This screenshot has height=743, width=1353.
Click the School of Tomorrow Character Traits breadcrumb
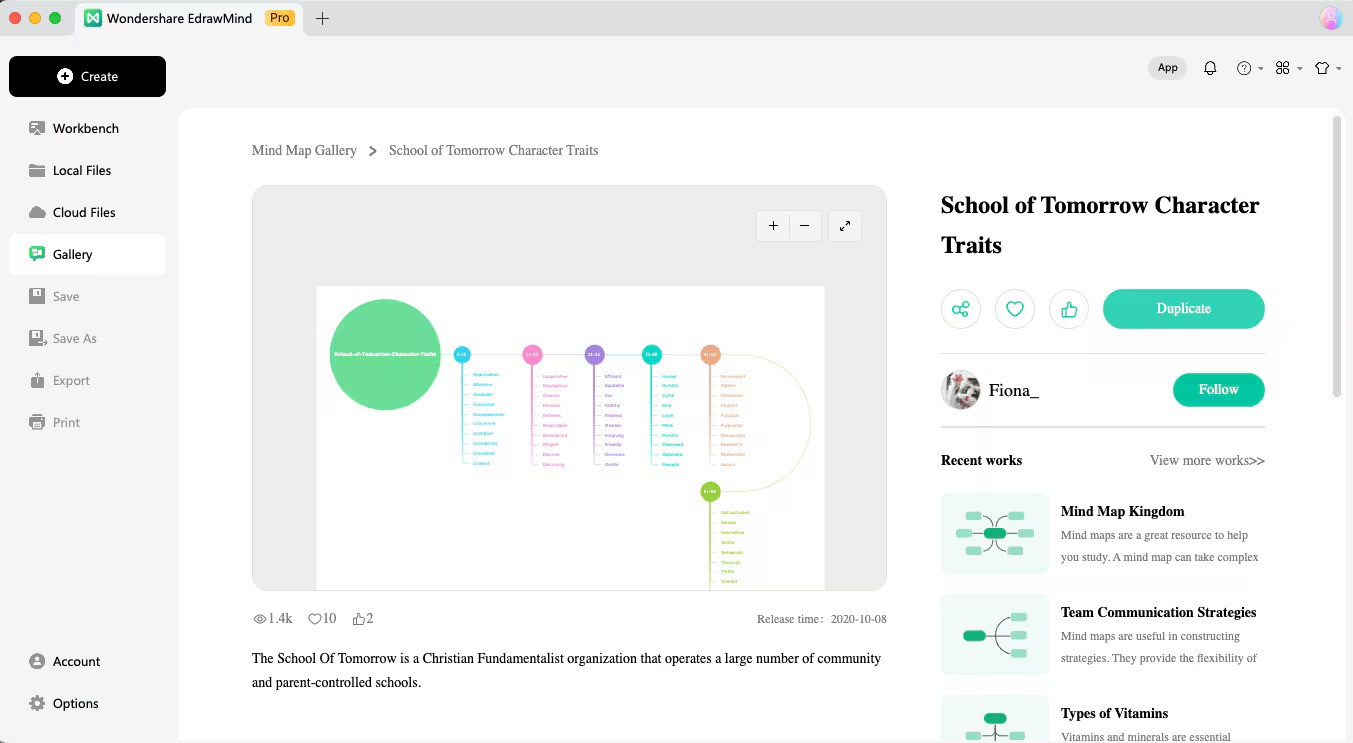[493, 150]
